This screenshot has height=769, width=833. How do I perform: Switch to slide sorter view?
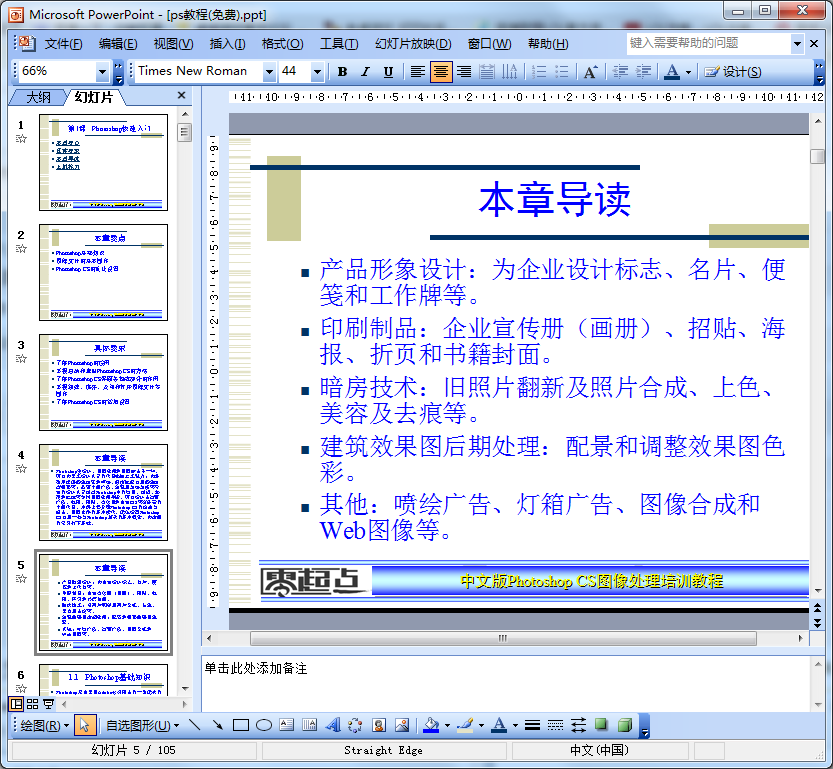click(32, 704)
